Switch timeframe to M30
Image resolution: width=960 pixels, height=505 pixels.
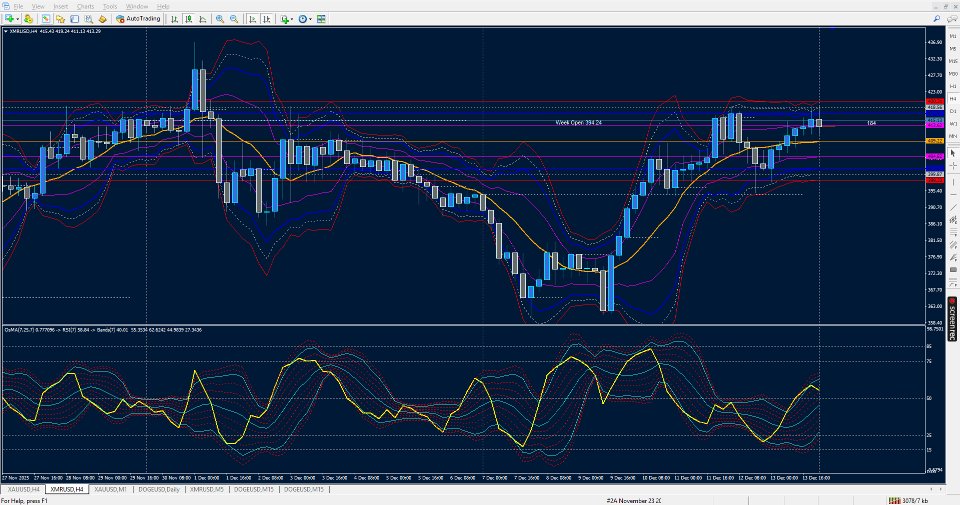click(x=953, y=73)
